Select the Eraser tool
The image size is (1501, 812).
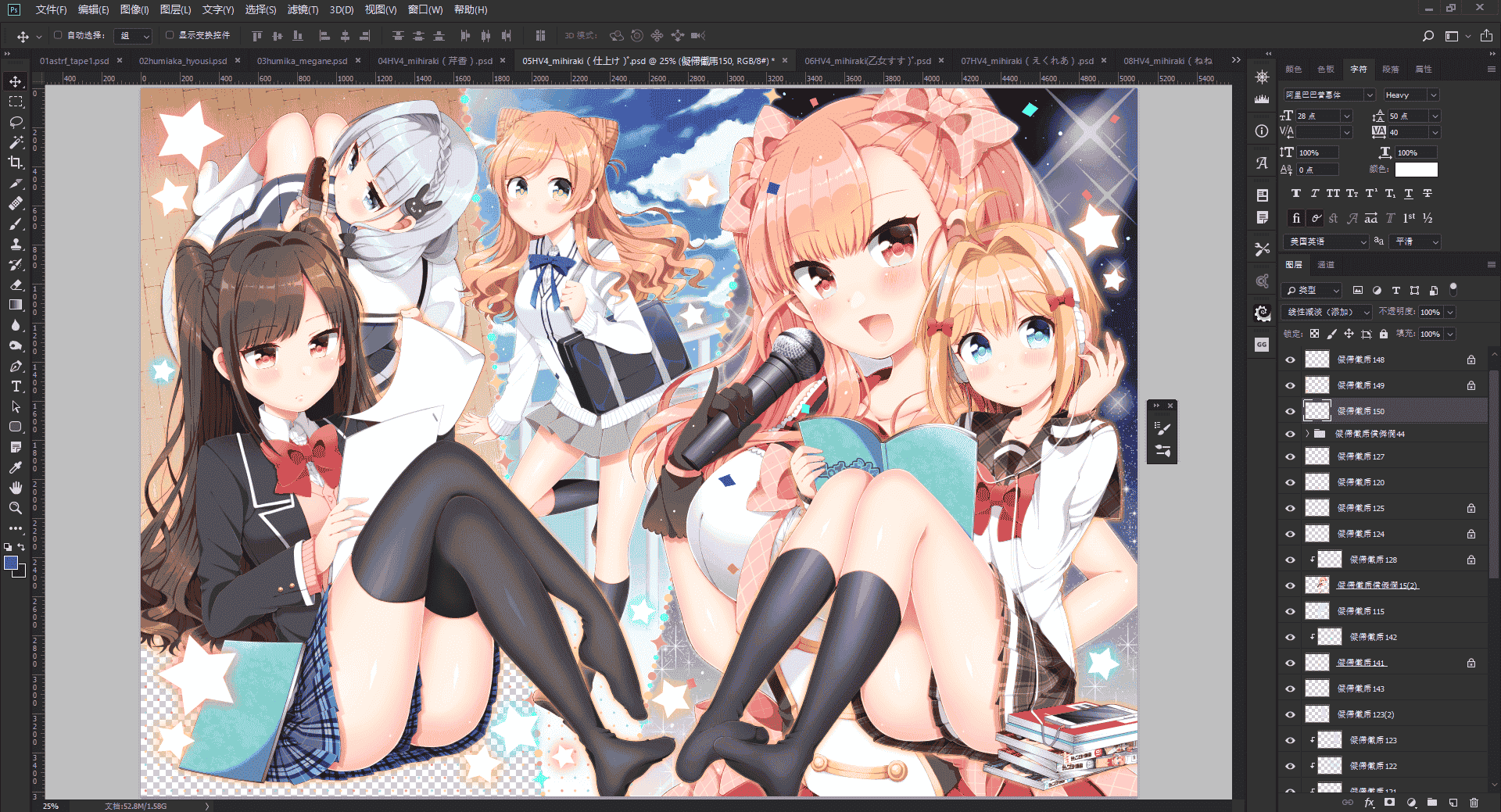pyautogui.click(x=16, y=284)
